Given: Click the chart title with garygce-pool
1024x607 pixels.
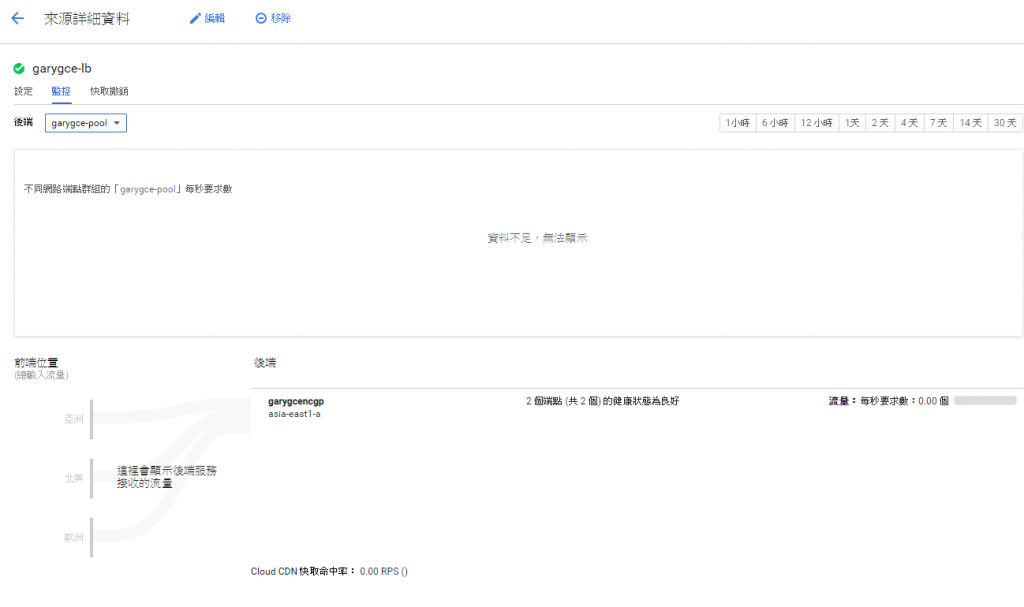Looking at the screenshot, I should coord(128,189).
